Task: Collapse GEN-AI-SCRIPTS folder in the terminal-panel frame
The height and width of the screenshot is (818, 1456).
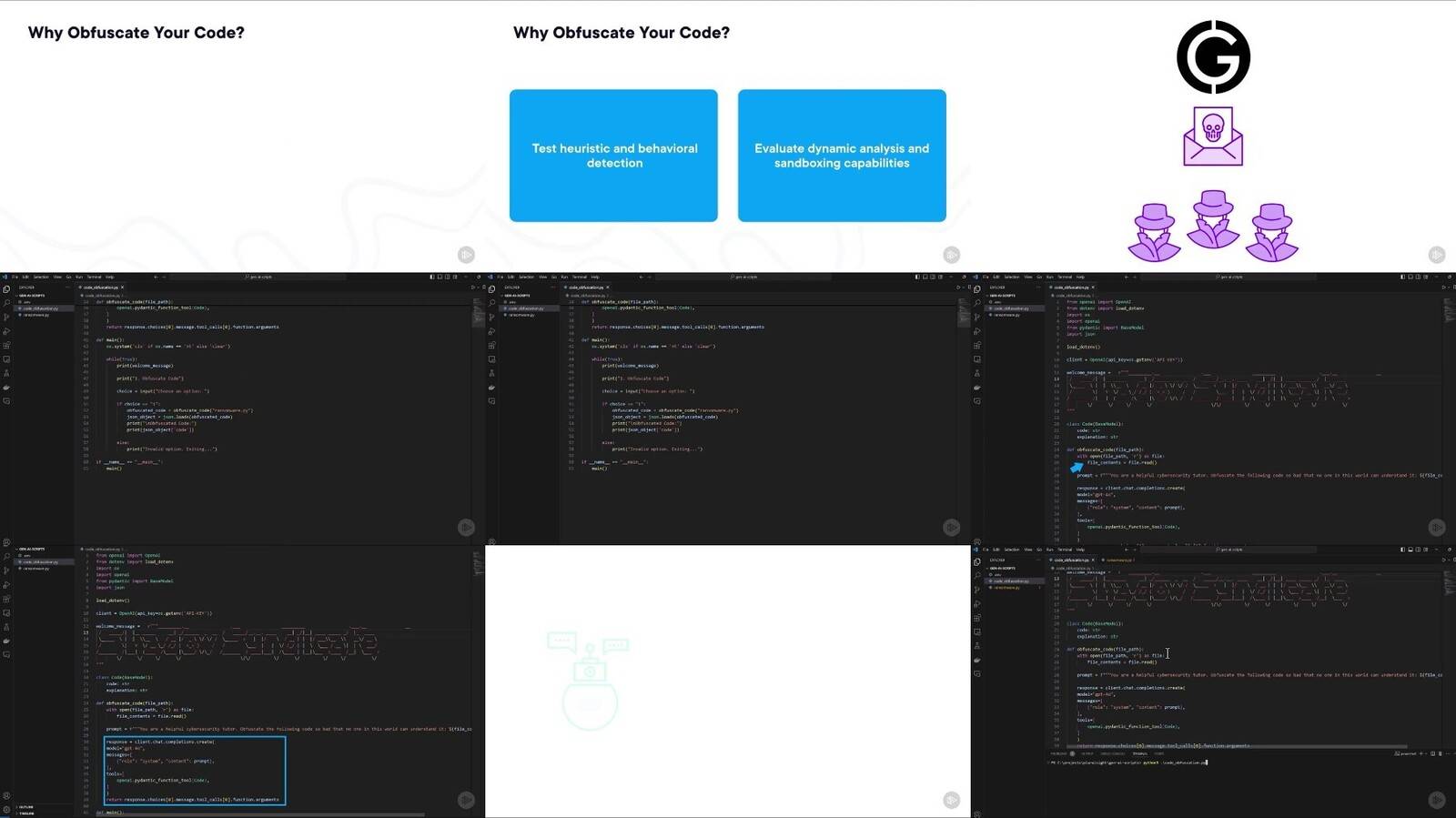Action: tap(1001, 568)
